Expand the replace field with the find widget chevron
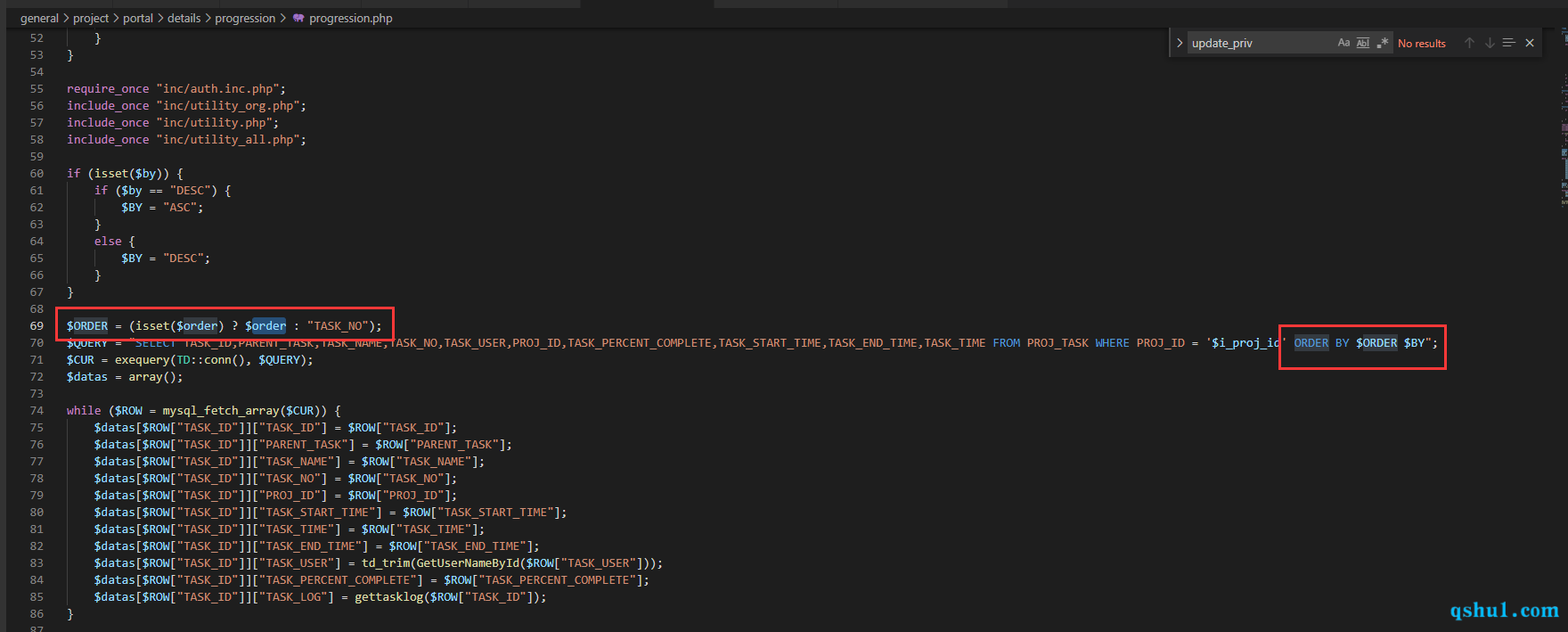This screenshot has height=632, width=1568. point(1180,43)
